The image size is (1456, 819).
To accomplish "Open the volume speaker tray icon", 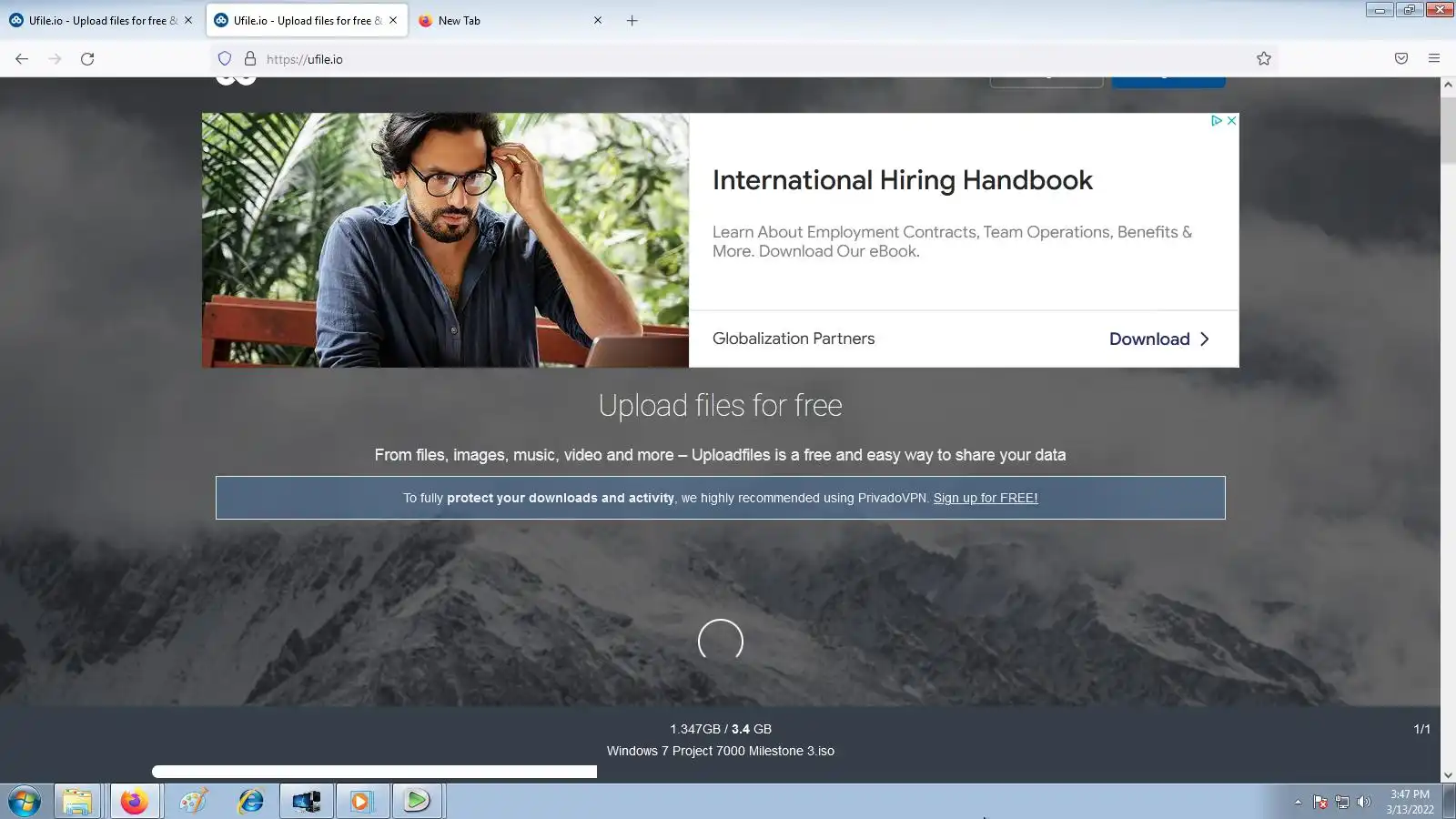I will point(1364,802).
